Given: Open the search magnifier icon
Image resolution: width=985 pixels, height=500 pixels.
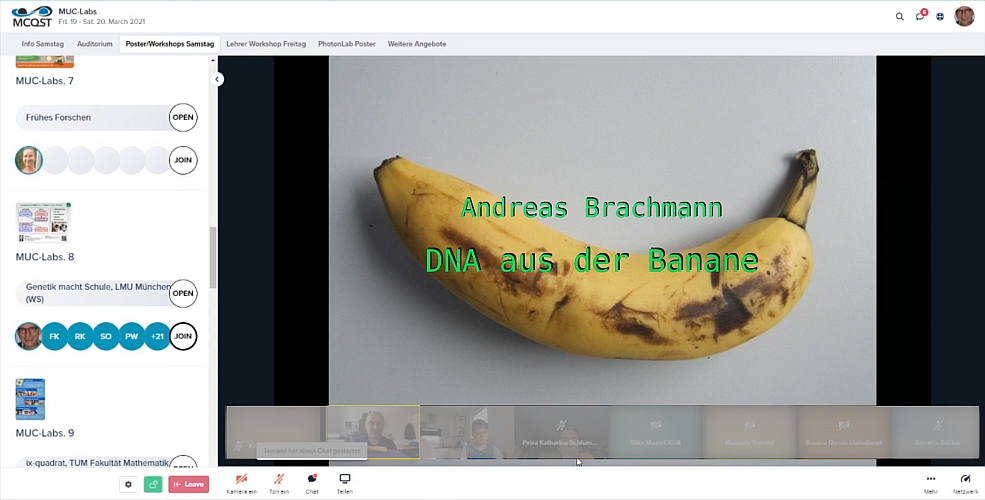Looking at the screenshot, I should tap(900, 16).
